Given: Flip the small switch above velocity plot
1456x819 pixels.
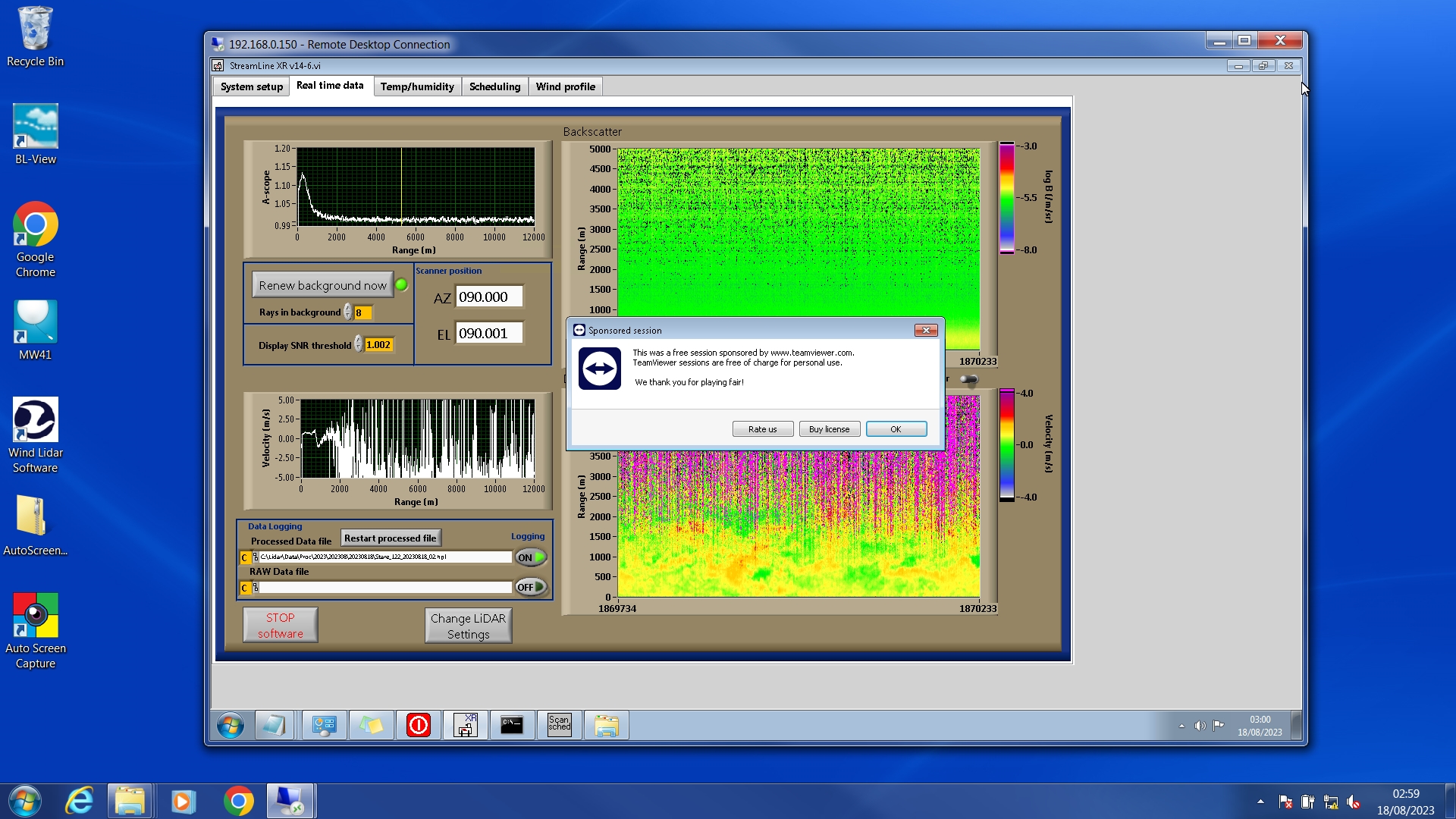Looking at the screenshot, I should coord(968,379).
